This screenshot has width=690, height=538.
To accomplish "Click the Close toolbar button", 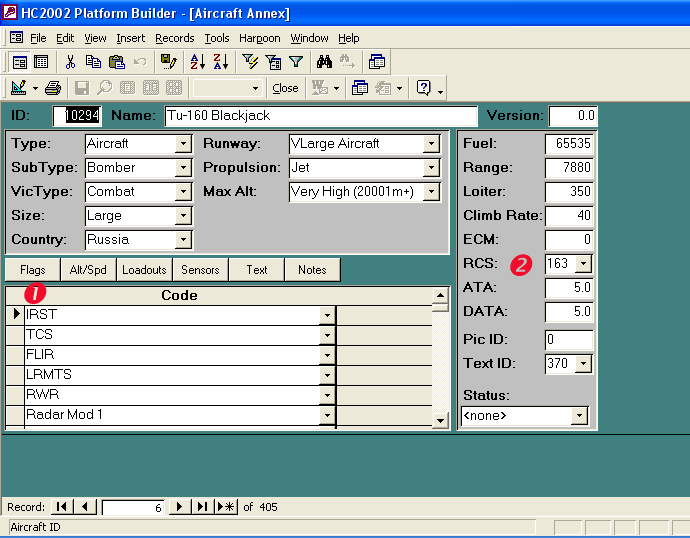I will [285, 88].
